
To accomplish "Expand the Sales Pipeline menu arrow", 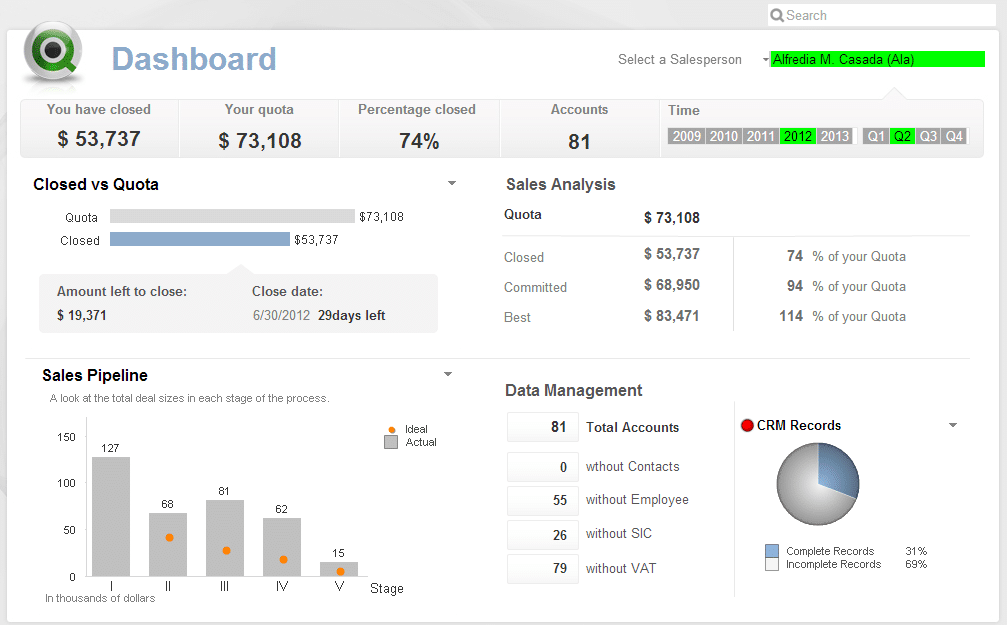I will point(448,375).
